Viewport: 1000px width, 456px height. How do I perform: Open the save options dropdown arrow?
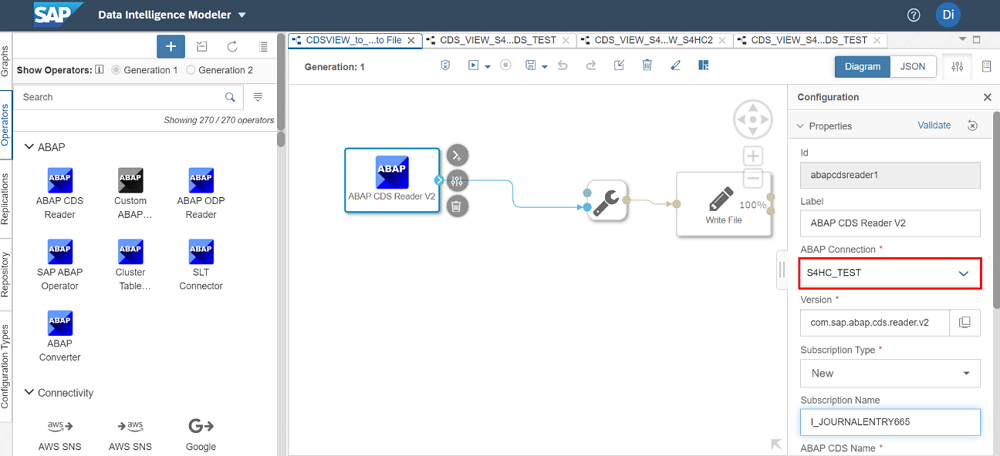pos(545,66)
